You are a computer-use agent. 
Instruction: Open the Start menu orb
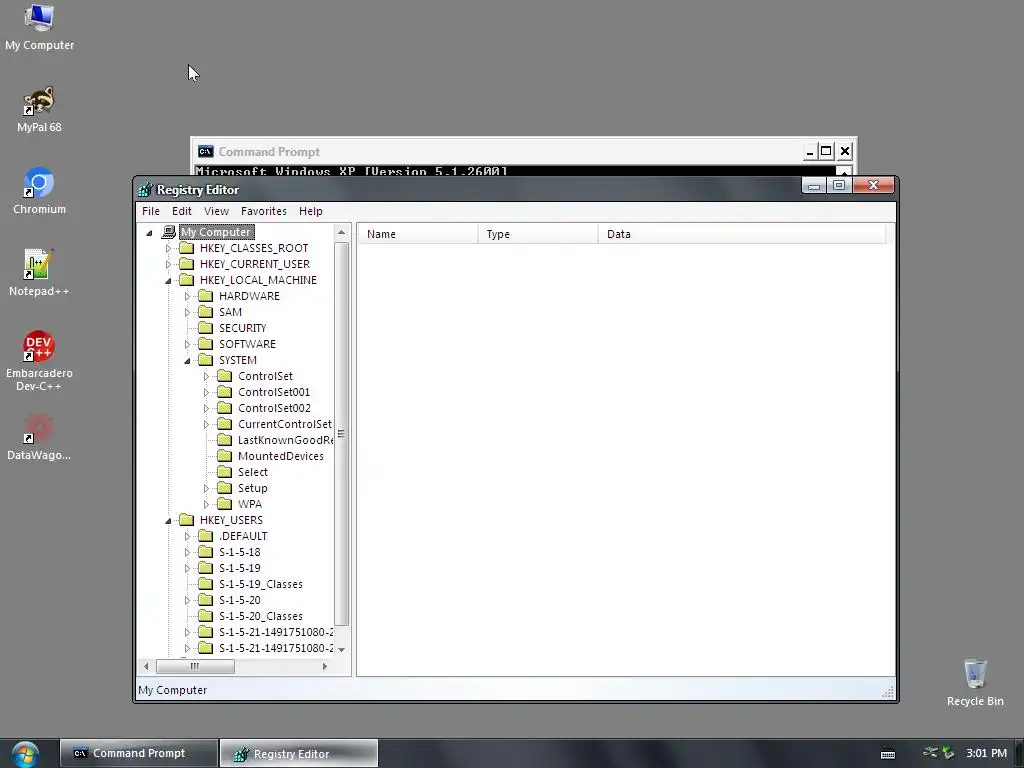tap(25, 754)
